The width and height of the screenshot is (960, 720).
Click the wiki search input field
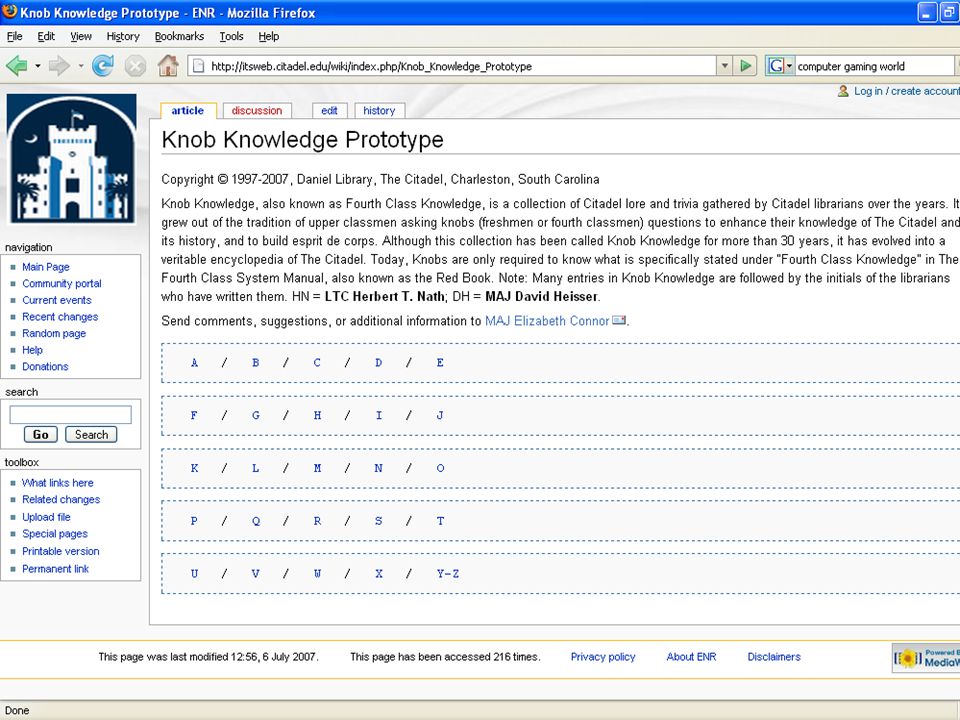pyautogui.click(x=70, y=414)
